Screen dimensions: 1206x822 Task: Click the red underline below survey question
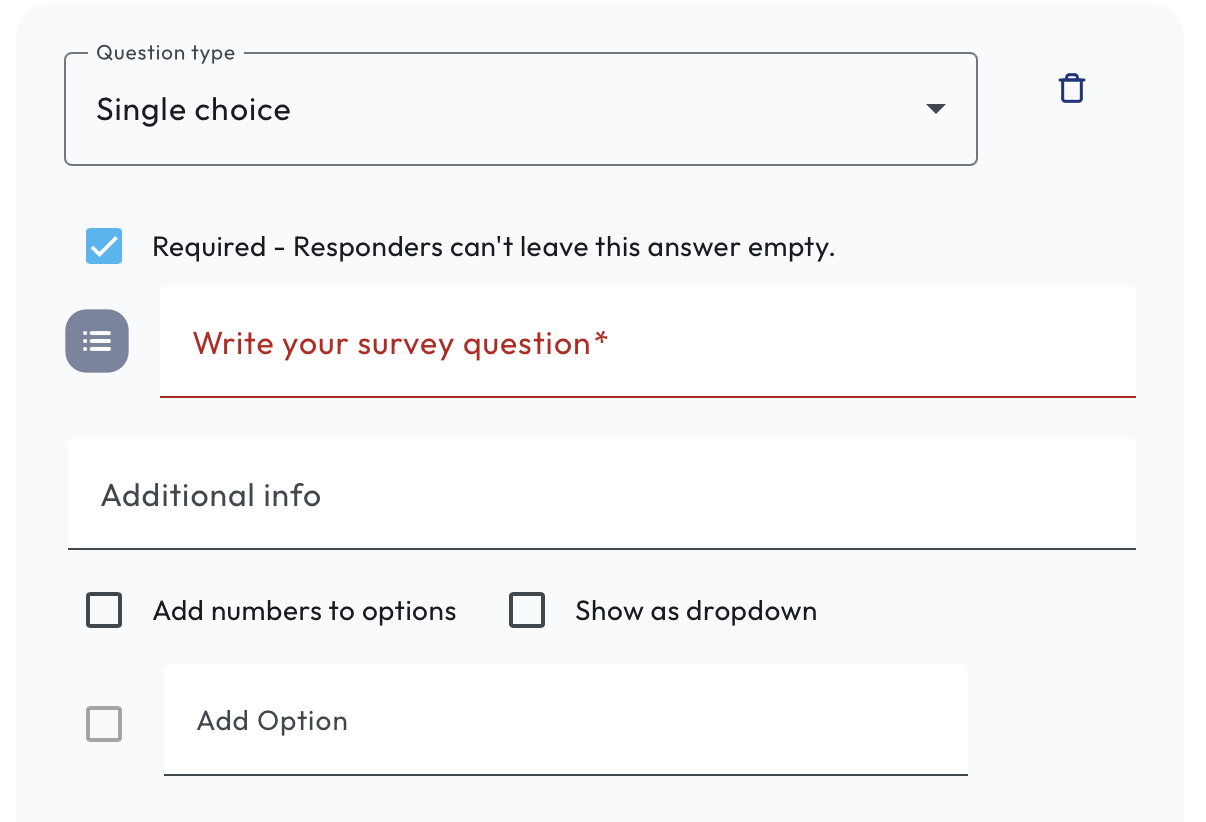click(x=647, y=397)
